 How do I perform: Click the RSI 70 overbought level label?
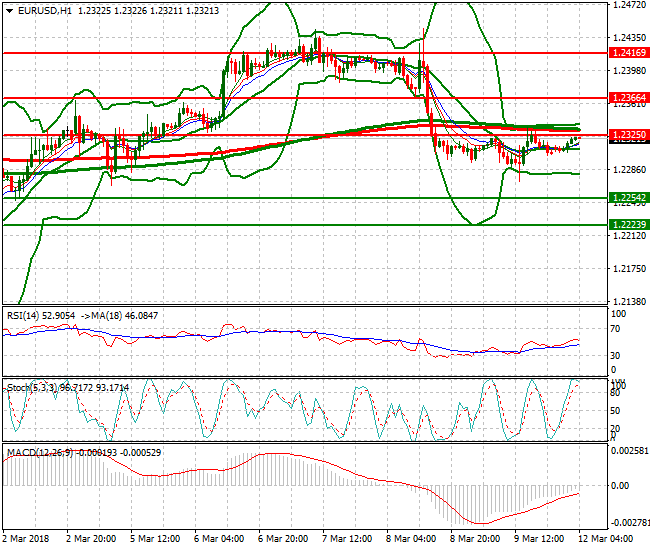point(616,327)
